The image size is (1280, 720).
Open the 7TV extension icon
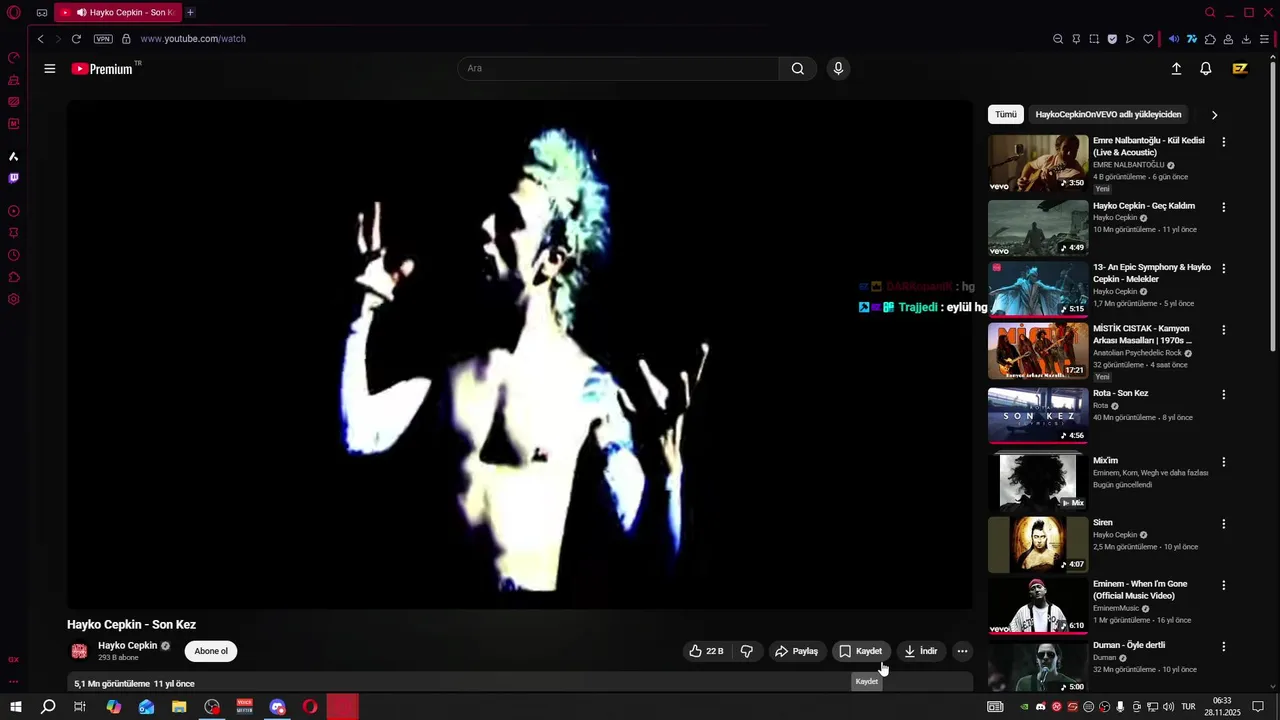coord(1192,39)
